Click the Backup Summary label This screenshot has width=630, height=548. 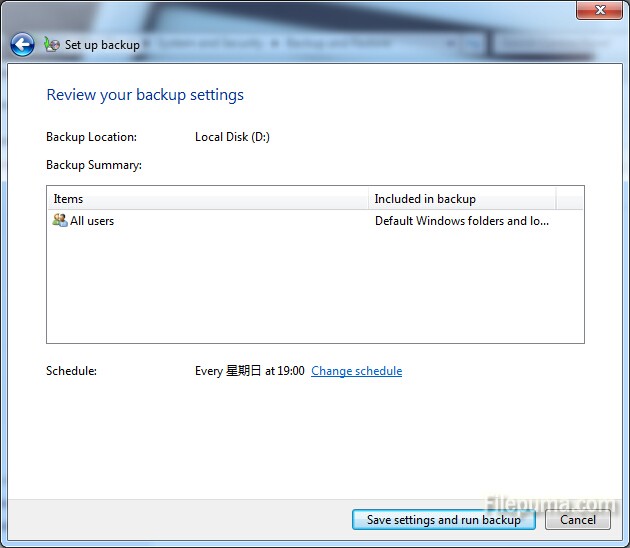pos(94,165)
